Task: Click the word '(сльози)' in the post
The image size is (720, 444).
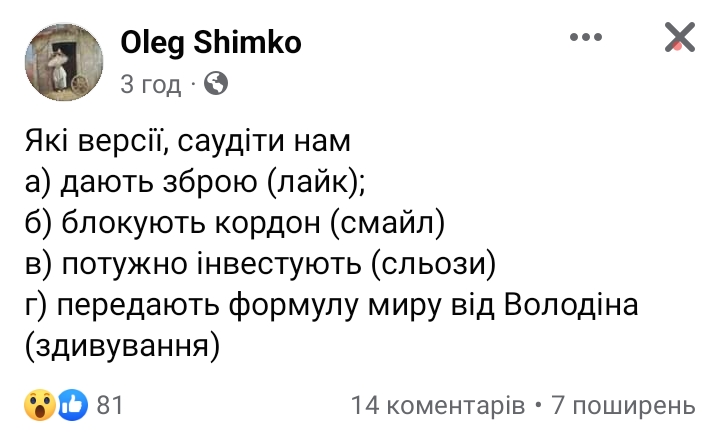Action: (434, 264)
